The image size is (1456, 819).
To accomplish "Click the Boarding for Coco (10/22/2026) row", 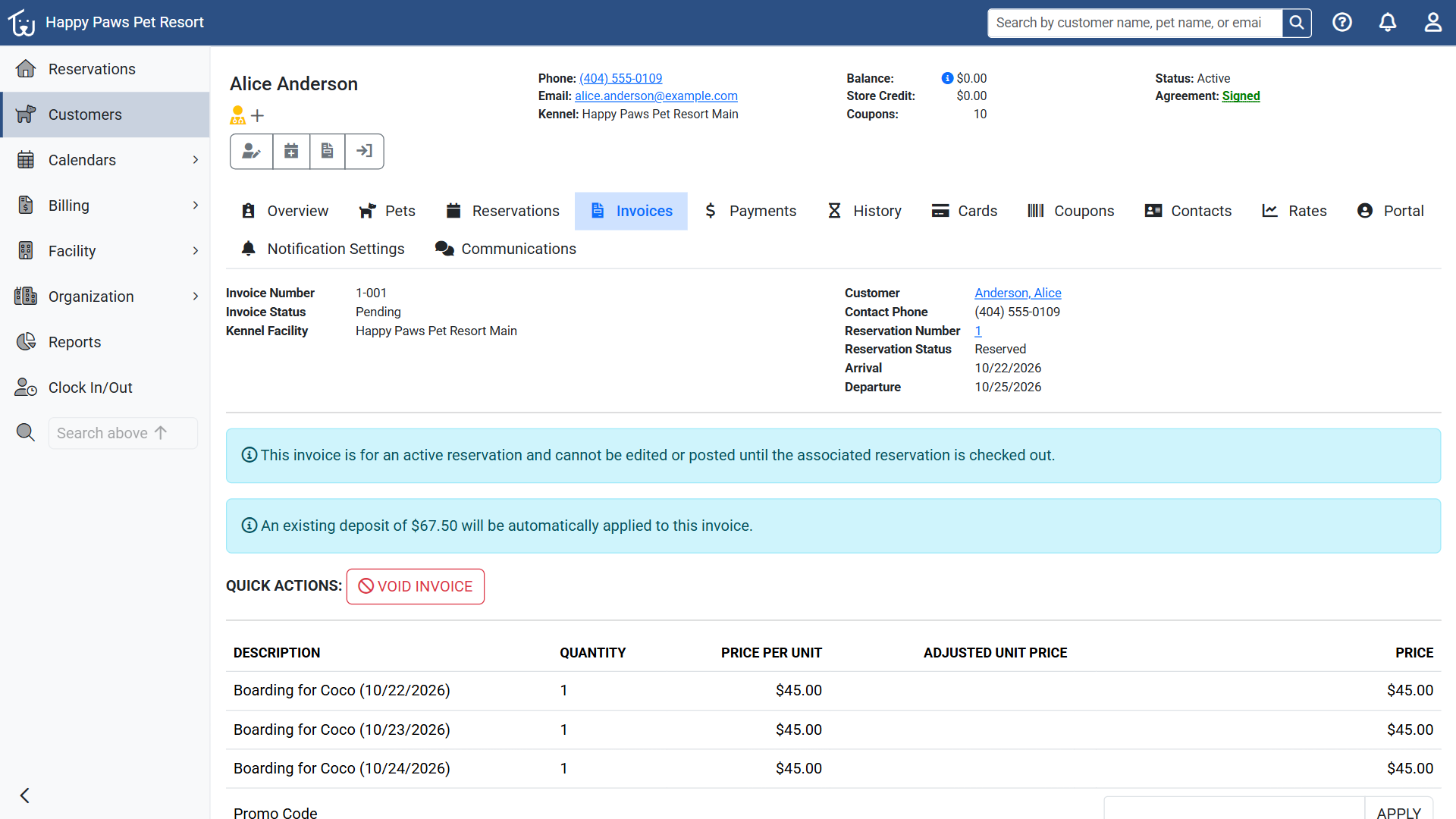I will pyautogui.click(x=833, y=690).
